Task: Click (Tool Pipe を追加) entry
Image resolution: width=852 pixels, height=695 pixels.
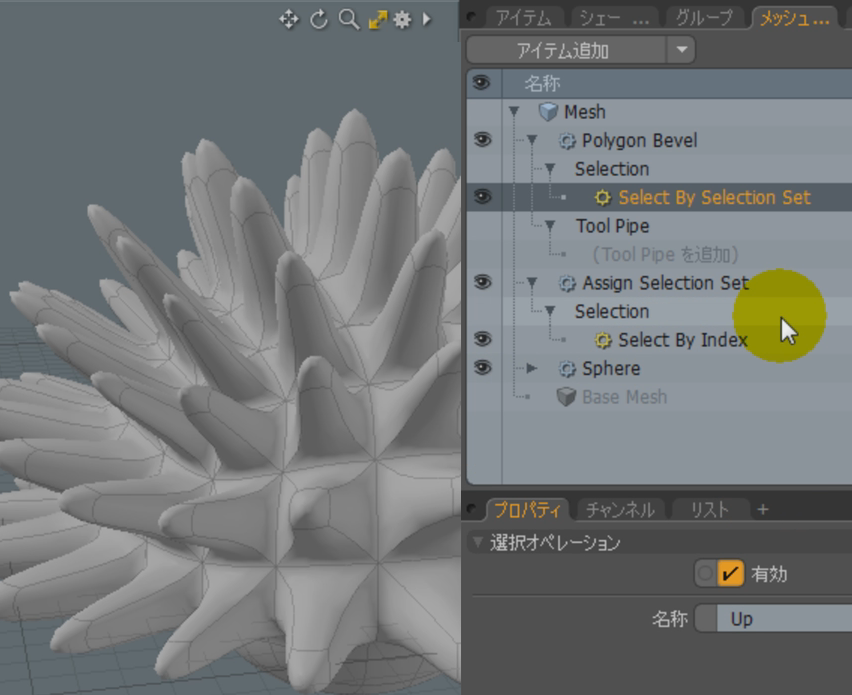Action: (665, 255)
